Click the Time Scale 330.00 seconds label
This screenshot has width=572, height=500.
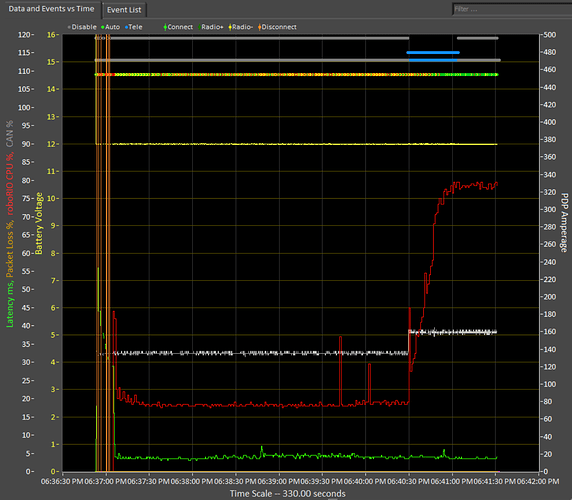287,494
